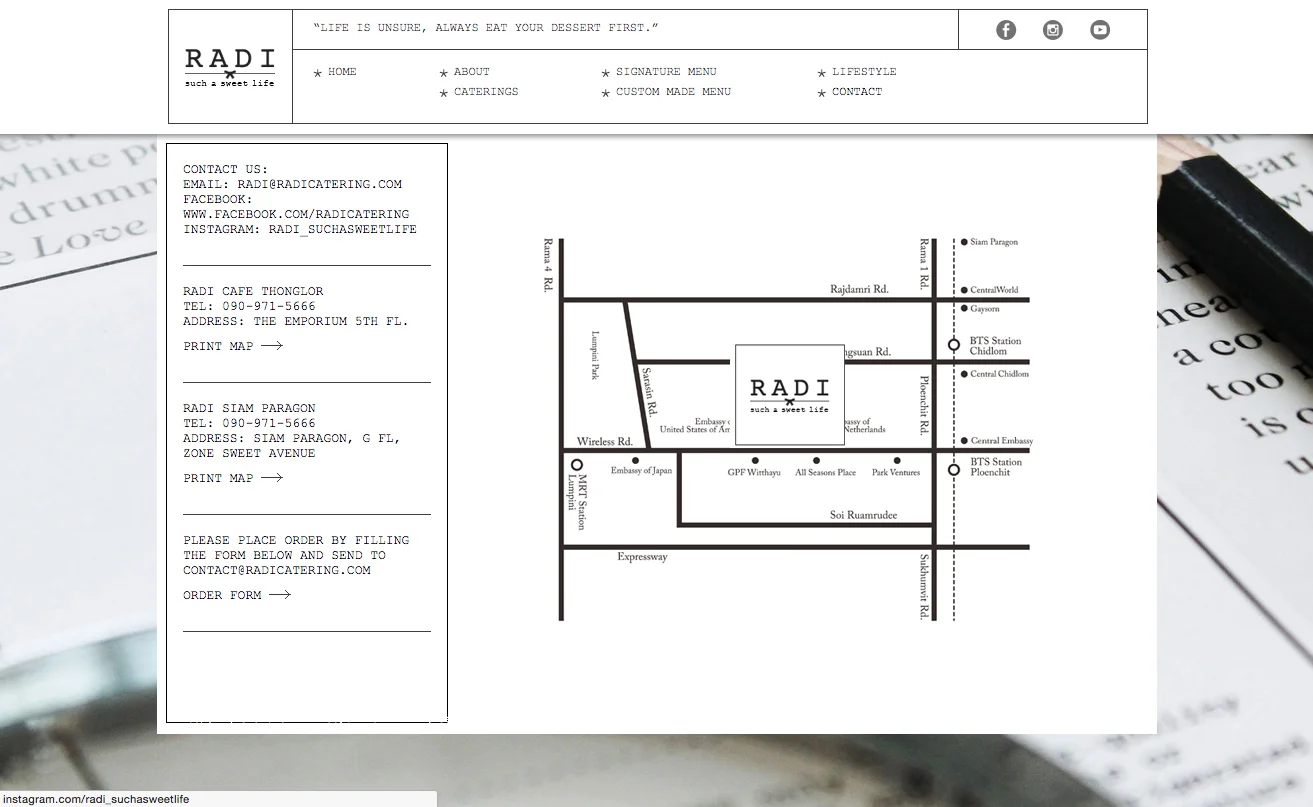Viewport: 1313px width, 807px height.
Task: Navigate to the Lifestyle page
Action: point(864,72)
